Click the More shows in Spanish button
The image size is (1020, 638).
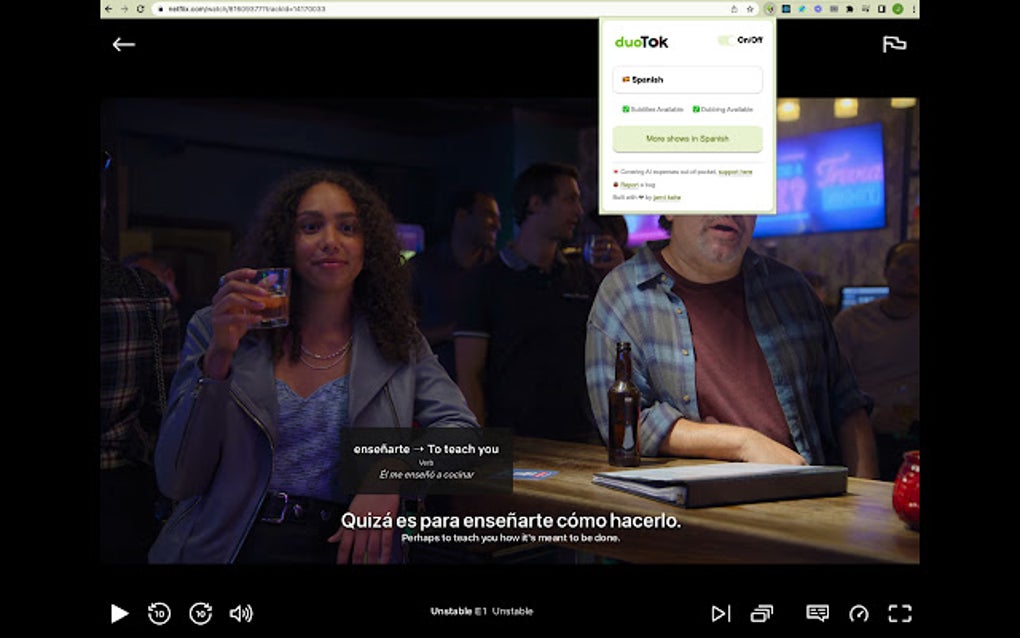click(x=687, y=138)
